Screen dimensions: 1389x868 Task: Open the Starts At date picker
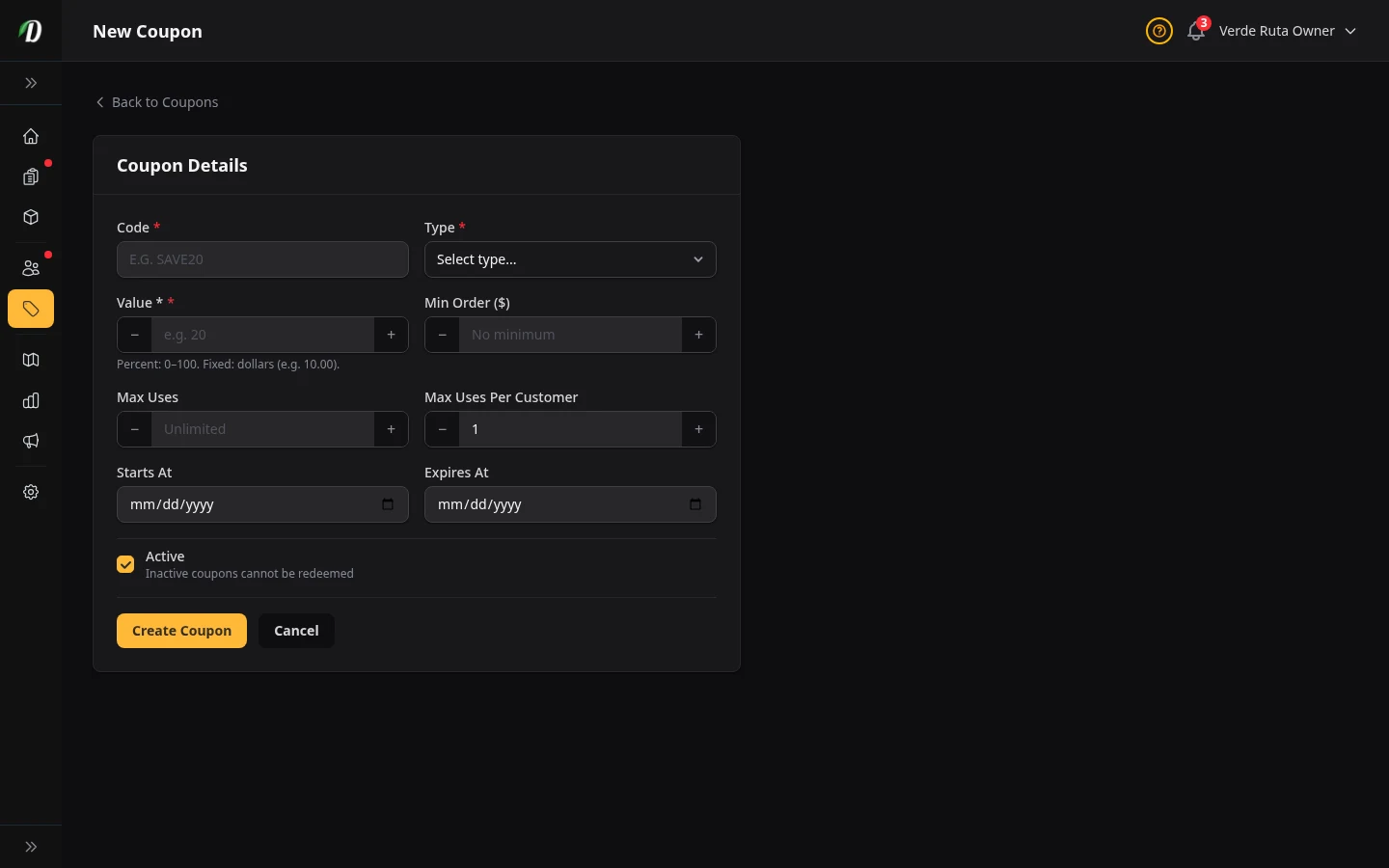pos(388,504)
